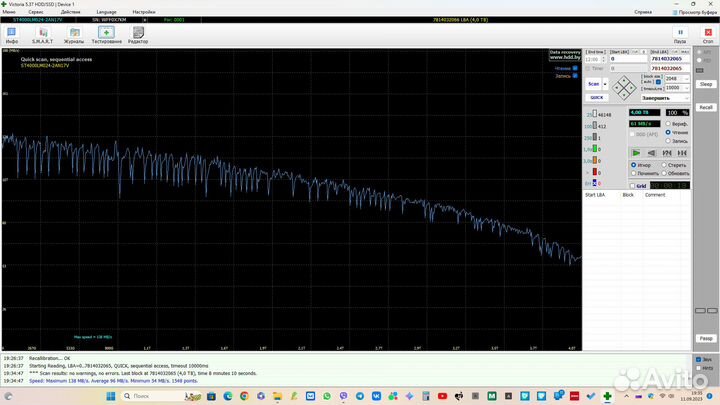720x405 pixels.
Task: Click the Start LBA input field
Action: click(627, 59)
